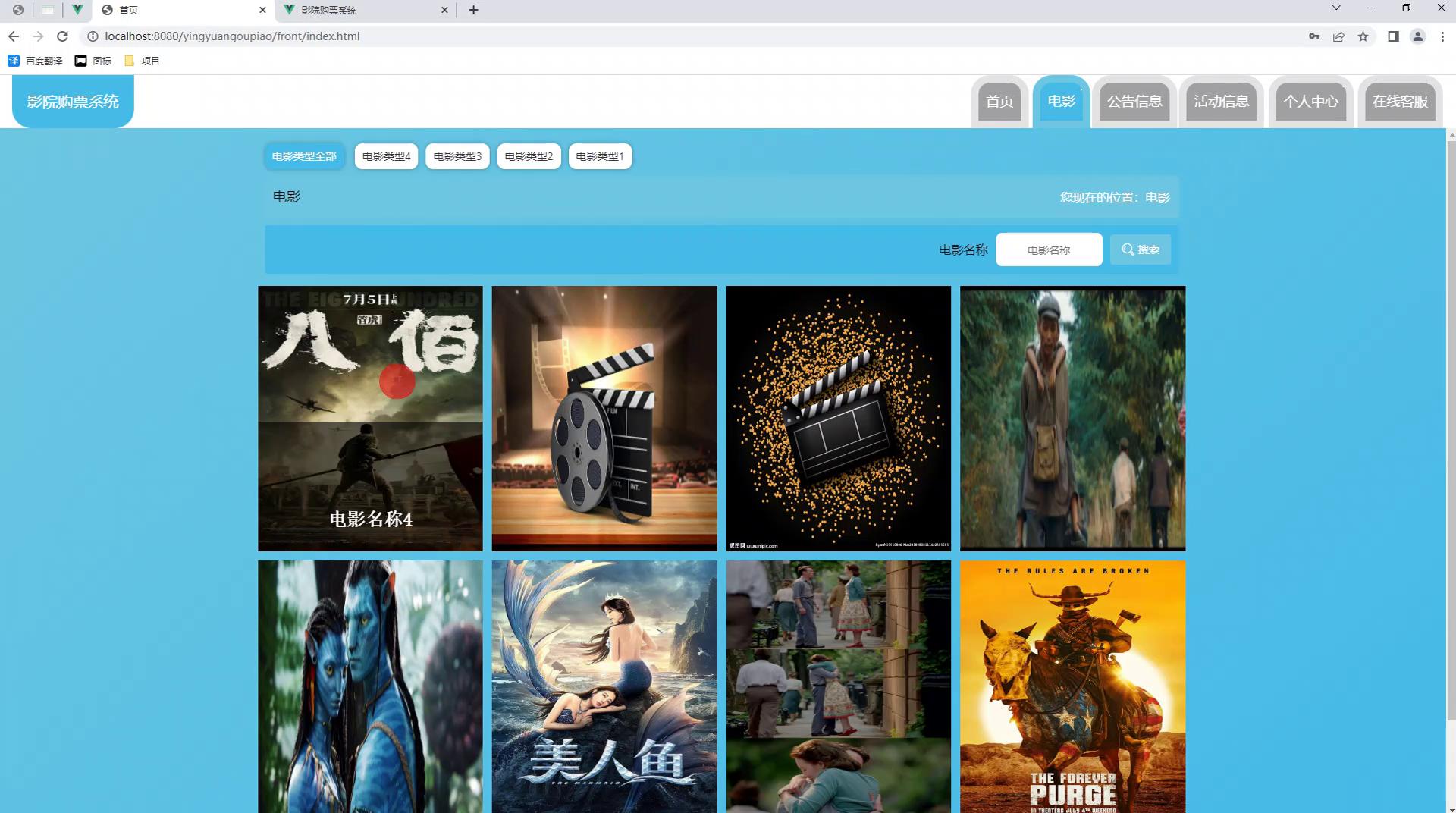Switch to the 影院购票系统 browser tab
The width and height of the screenshot is (1456, 813).
(x=365, y=10)
